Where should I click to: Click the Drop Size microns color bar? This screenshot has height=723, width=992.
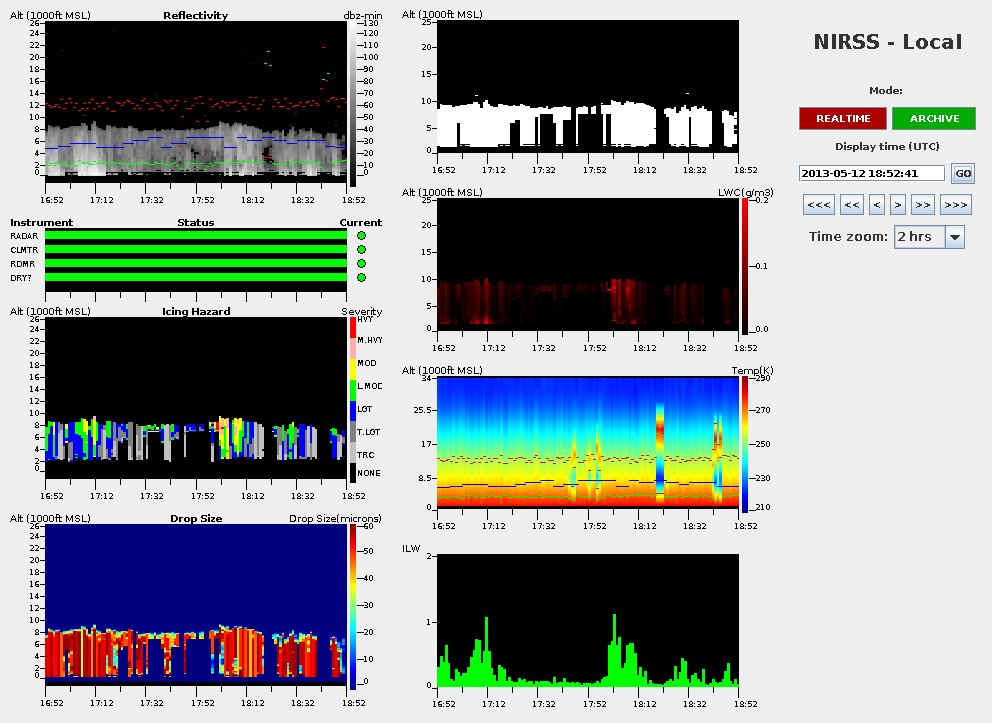352,607
